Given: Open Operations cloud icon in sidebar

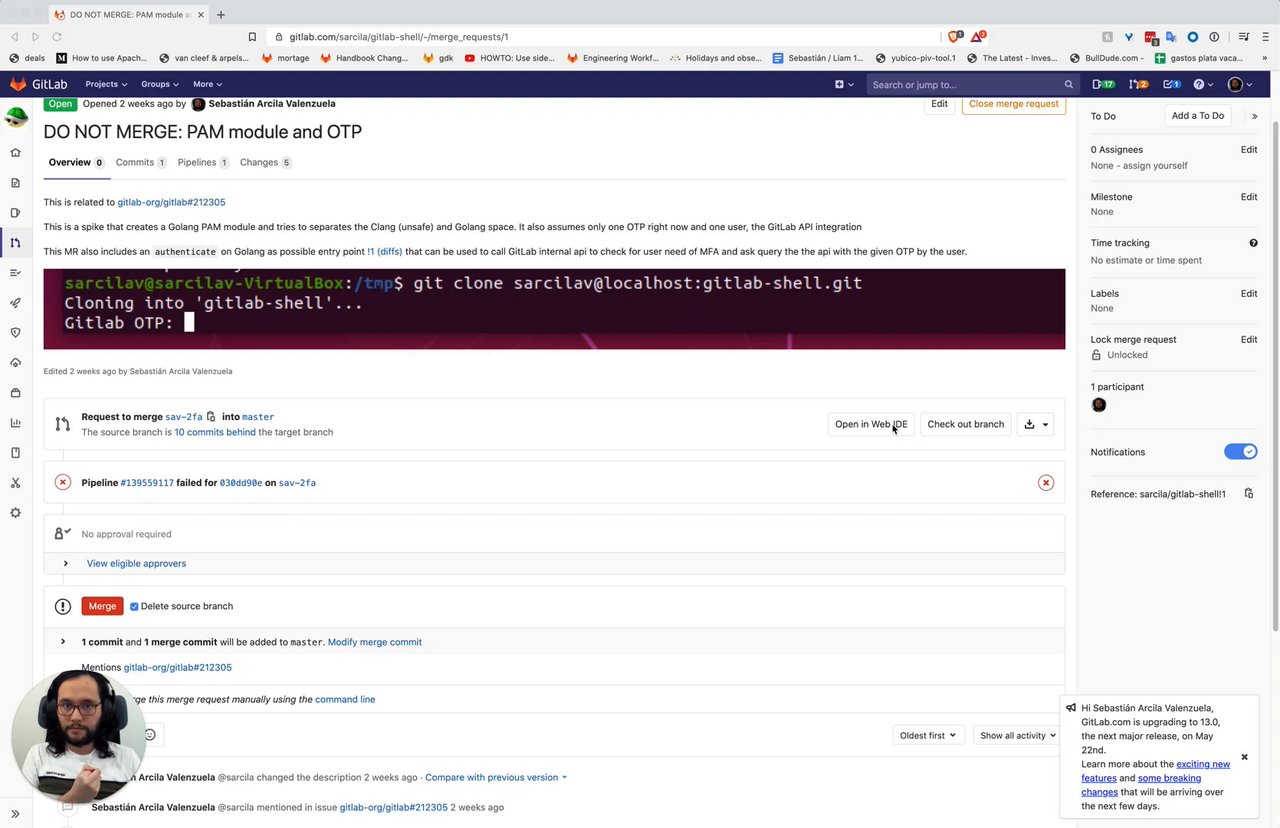Looking at the screenshot, I should point(15,363).
